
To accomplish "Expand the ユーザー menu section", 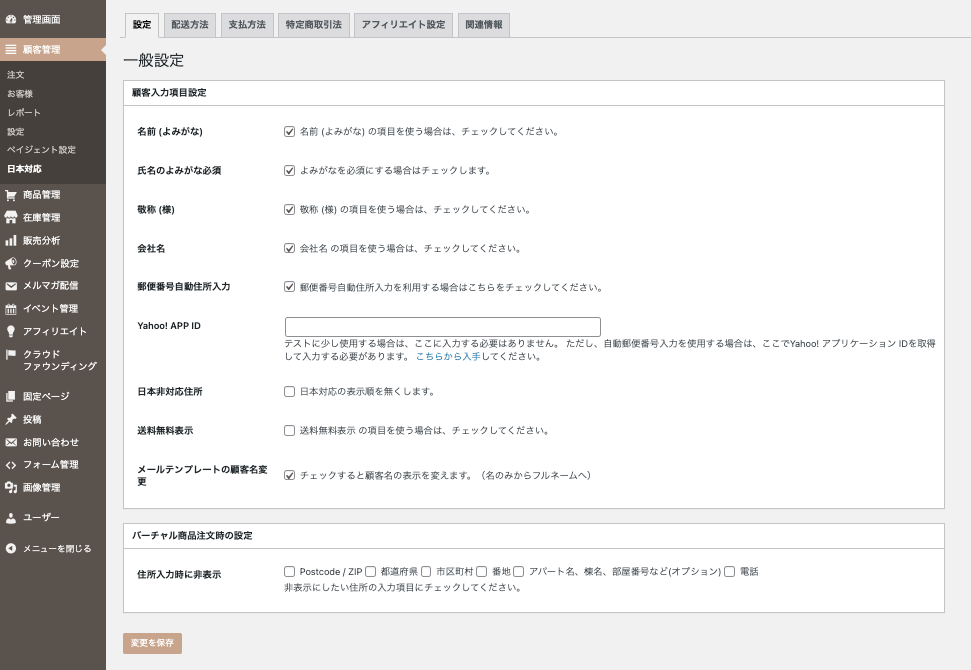I will [40, 518].
